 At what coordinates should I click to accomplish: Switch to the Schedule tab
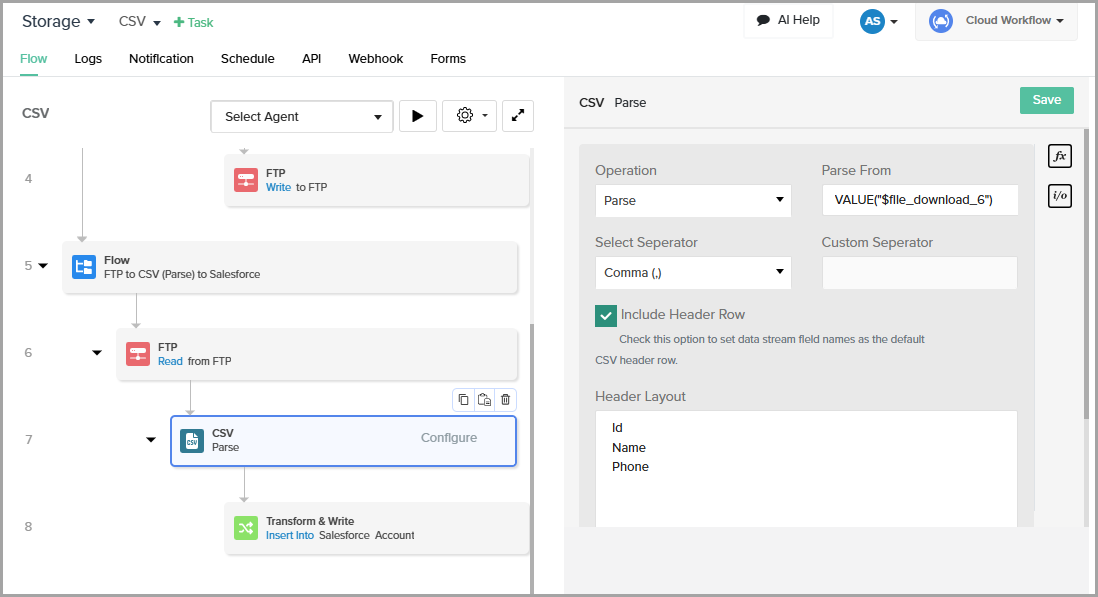pyautogui.click(x=247, y=59)
